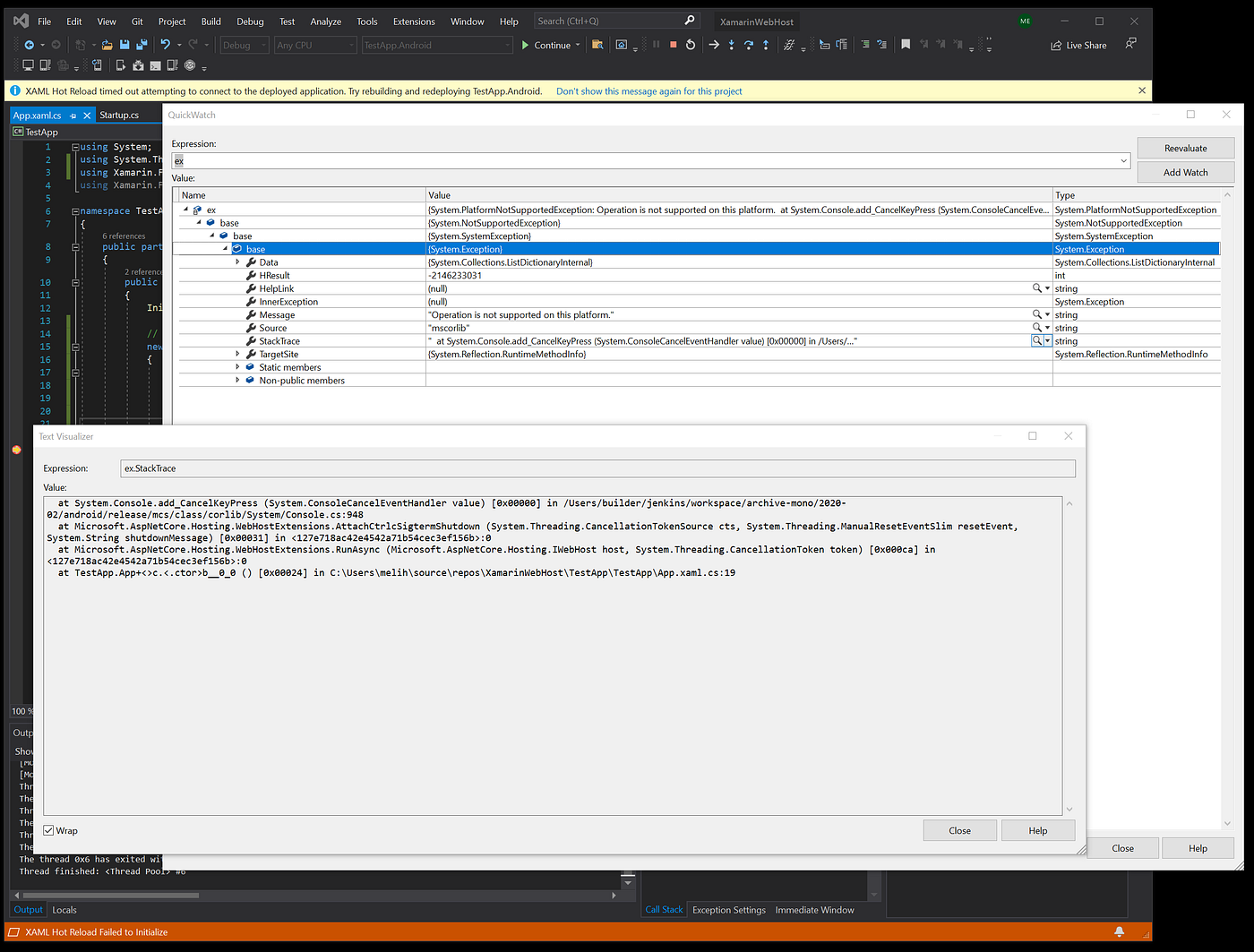Image resolution: width=1254 pixels, height=952 pixels.
Task: Click the QuickWatch dialog Close button
Action: pos(1122,848)
